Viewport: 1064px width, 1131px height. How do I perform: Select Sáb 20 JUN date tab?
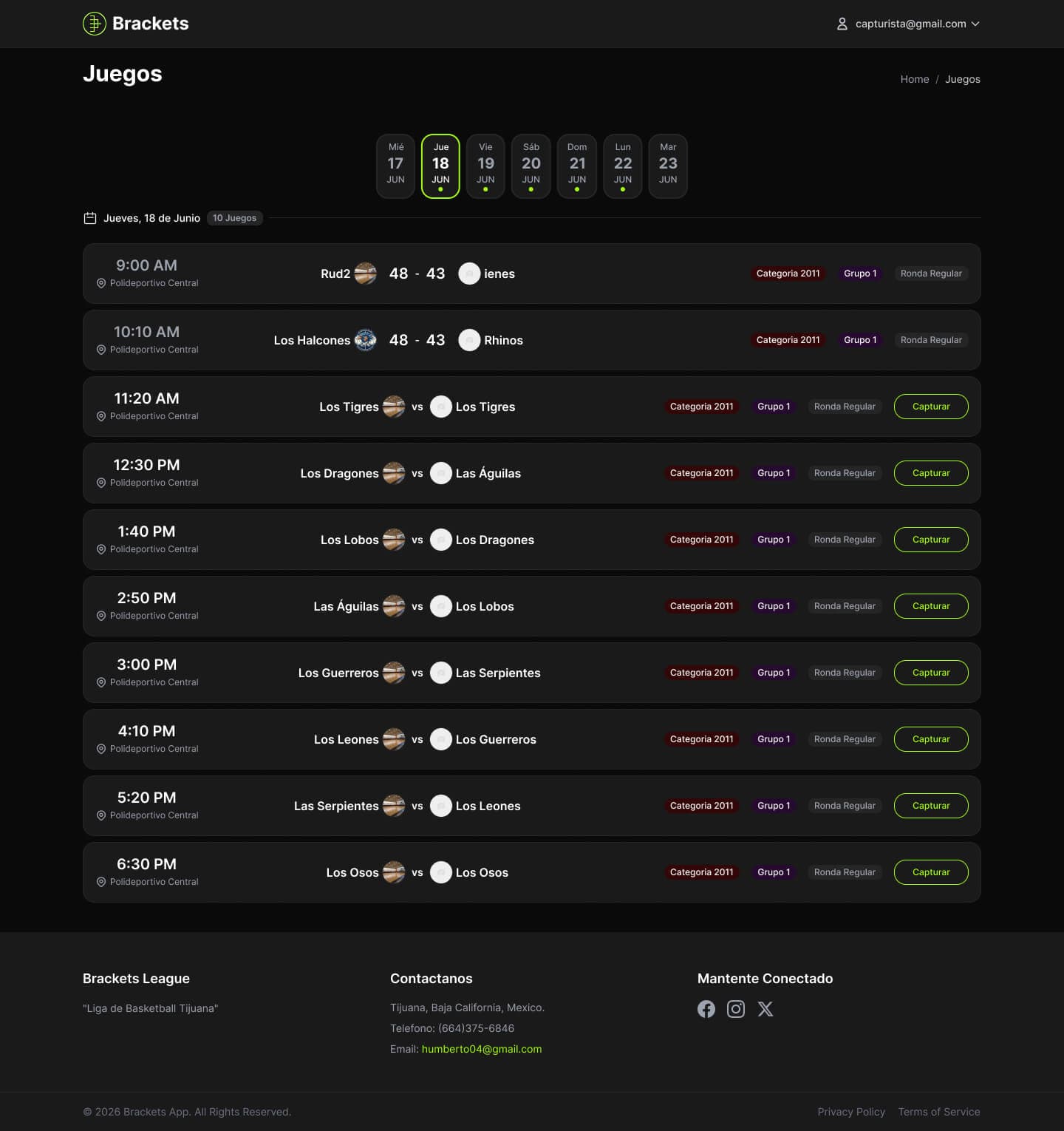[x=531, y=166]
